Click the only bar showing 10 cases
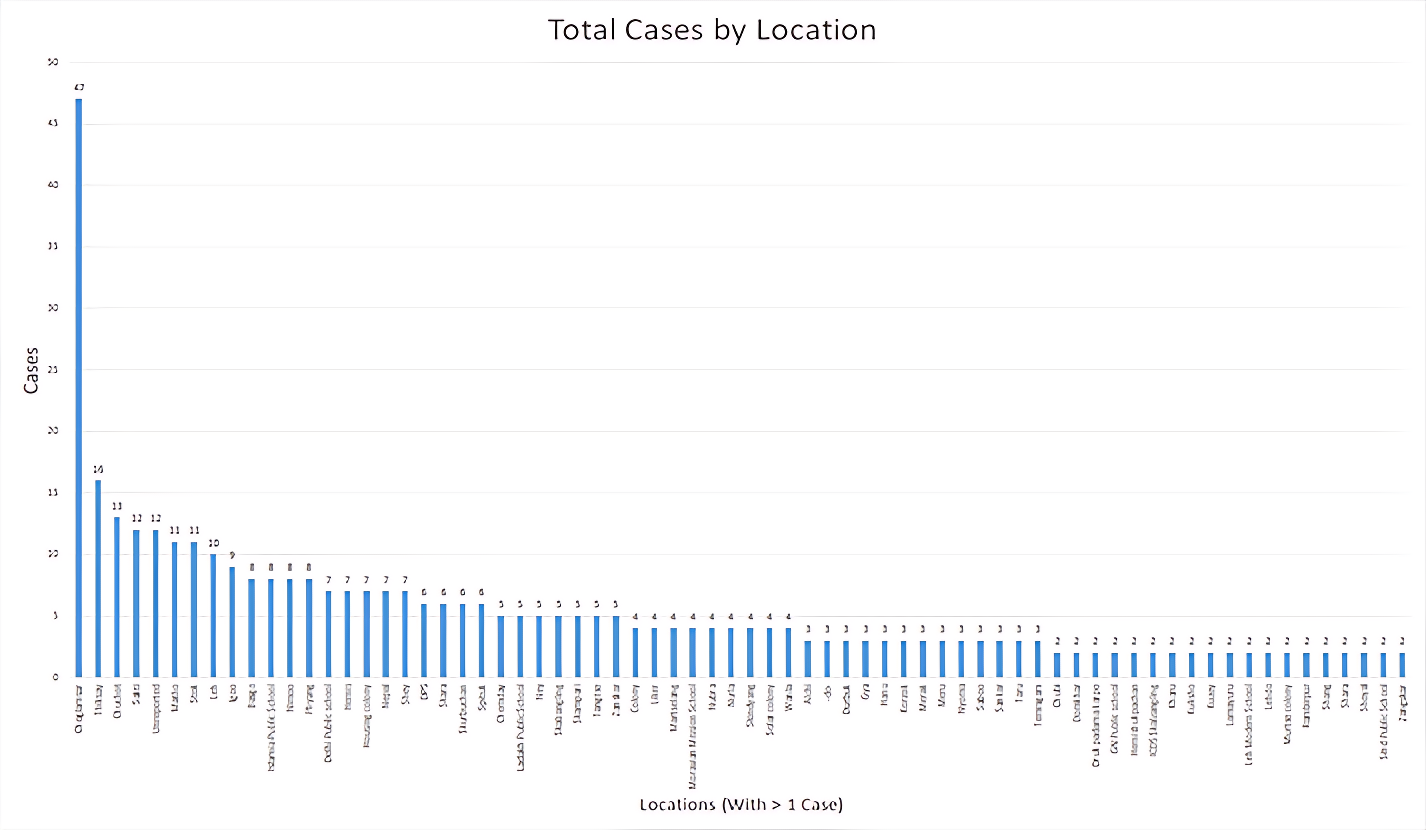Image resolution: width=1426 pixels, height=830 pixels. point(213,615)
